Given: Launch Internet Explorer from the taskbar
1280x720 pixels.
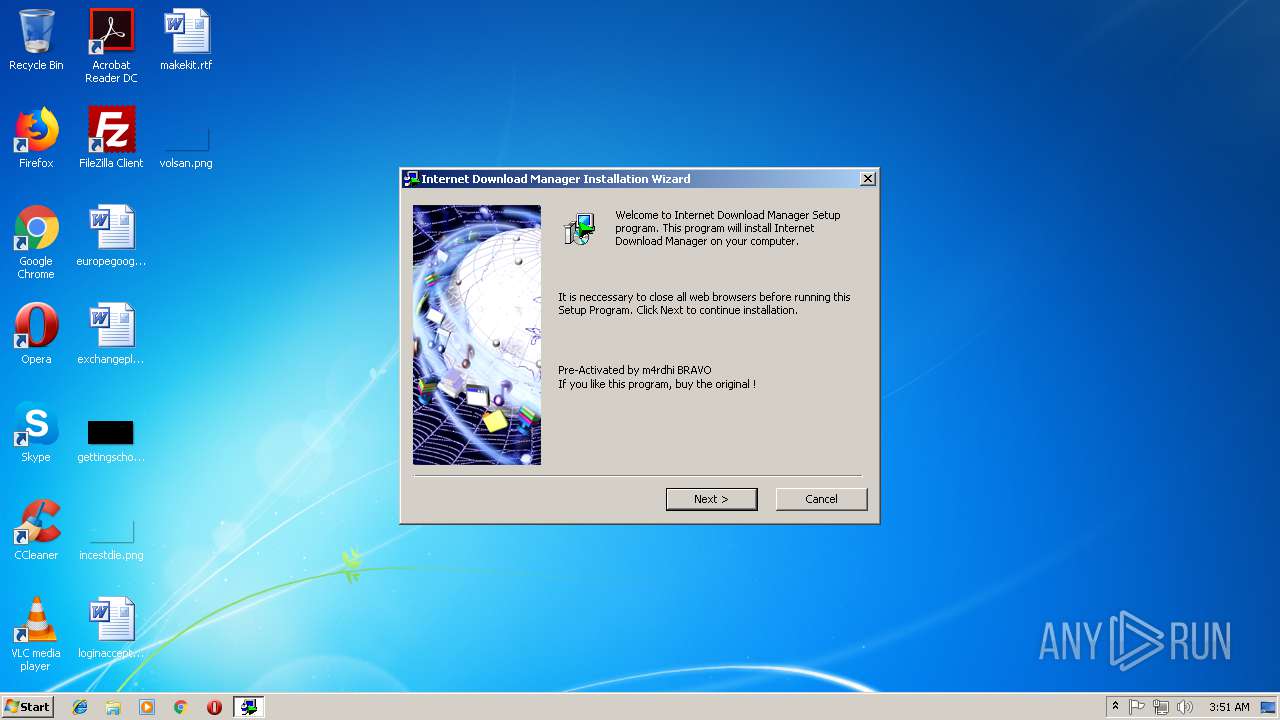Looking at the screenshot, I should pyautogui.click(x=80, y=707).
